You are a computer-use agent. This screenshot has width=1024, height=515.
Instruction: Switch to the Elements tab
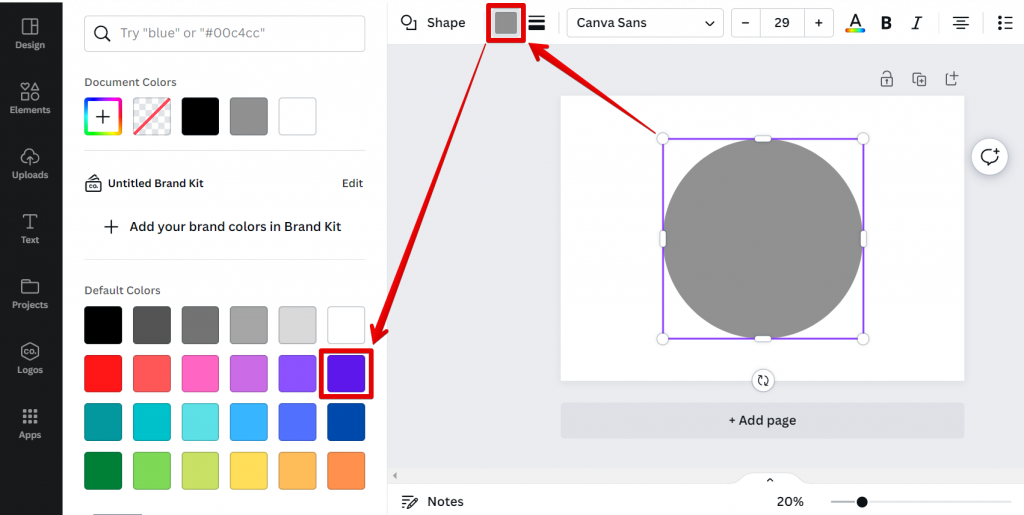(30, 97)
